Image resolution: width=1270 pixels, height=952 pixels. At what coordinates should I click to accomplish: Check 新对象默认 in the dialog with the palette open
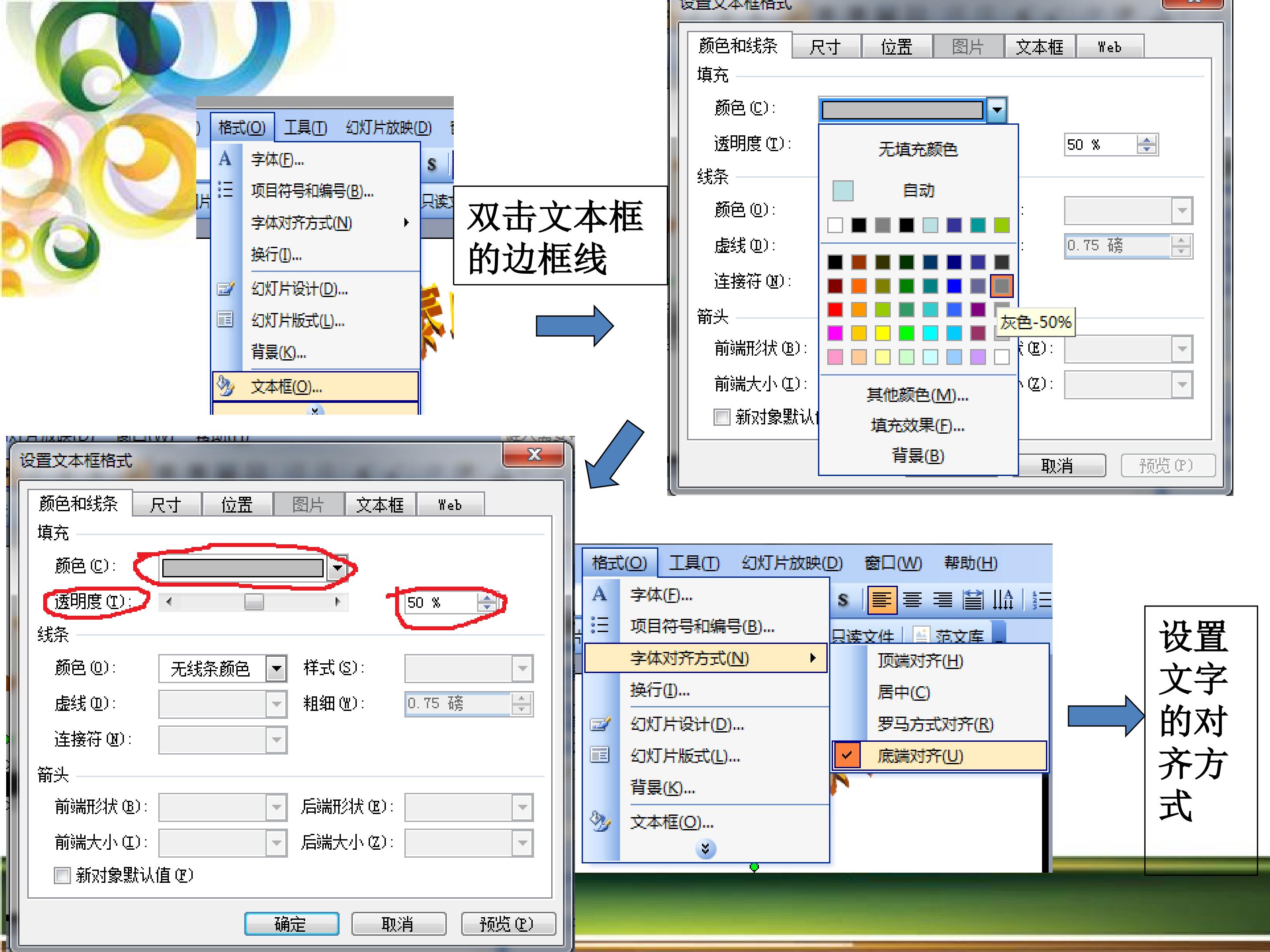pyautogui.click(x=722, y=417)
